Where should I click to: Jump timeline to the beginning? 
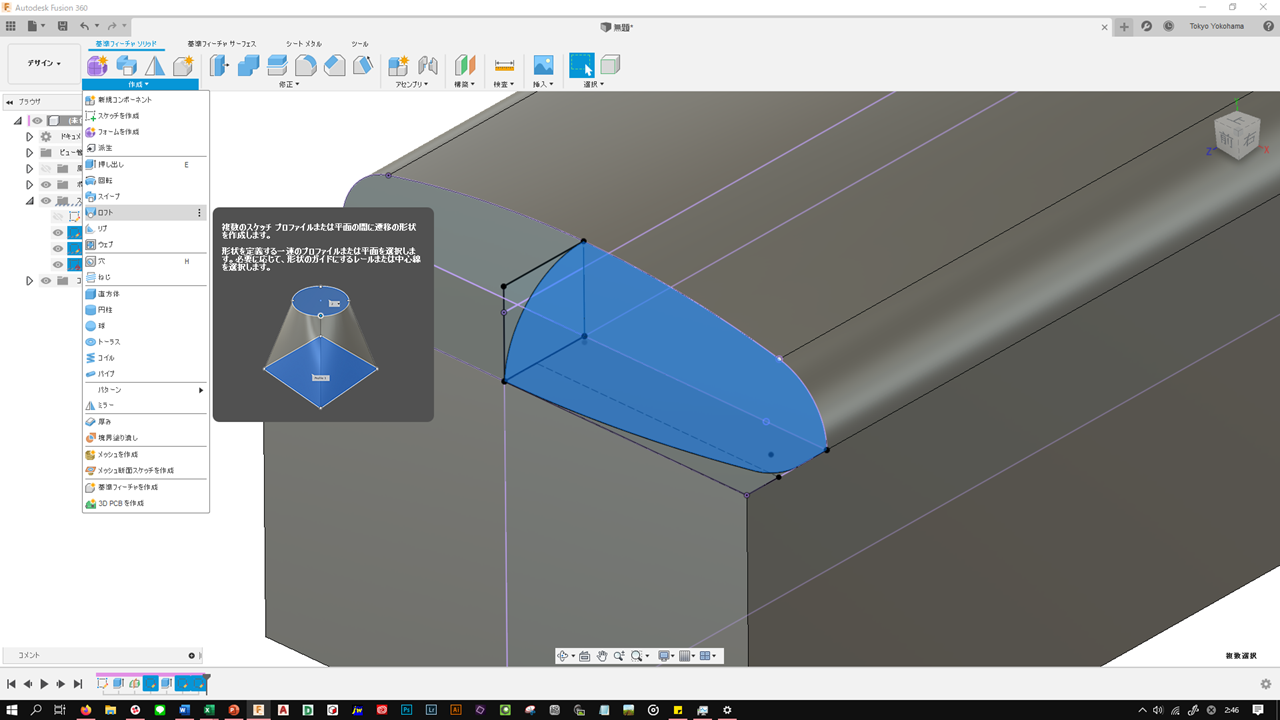pyautogui.click(x=11, y=684)
